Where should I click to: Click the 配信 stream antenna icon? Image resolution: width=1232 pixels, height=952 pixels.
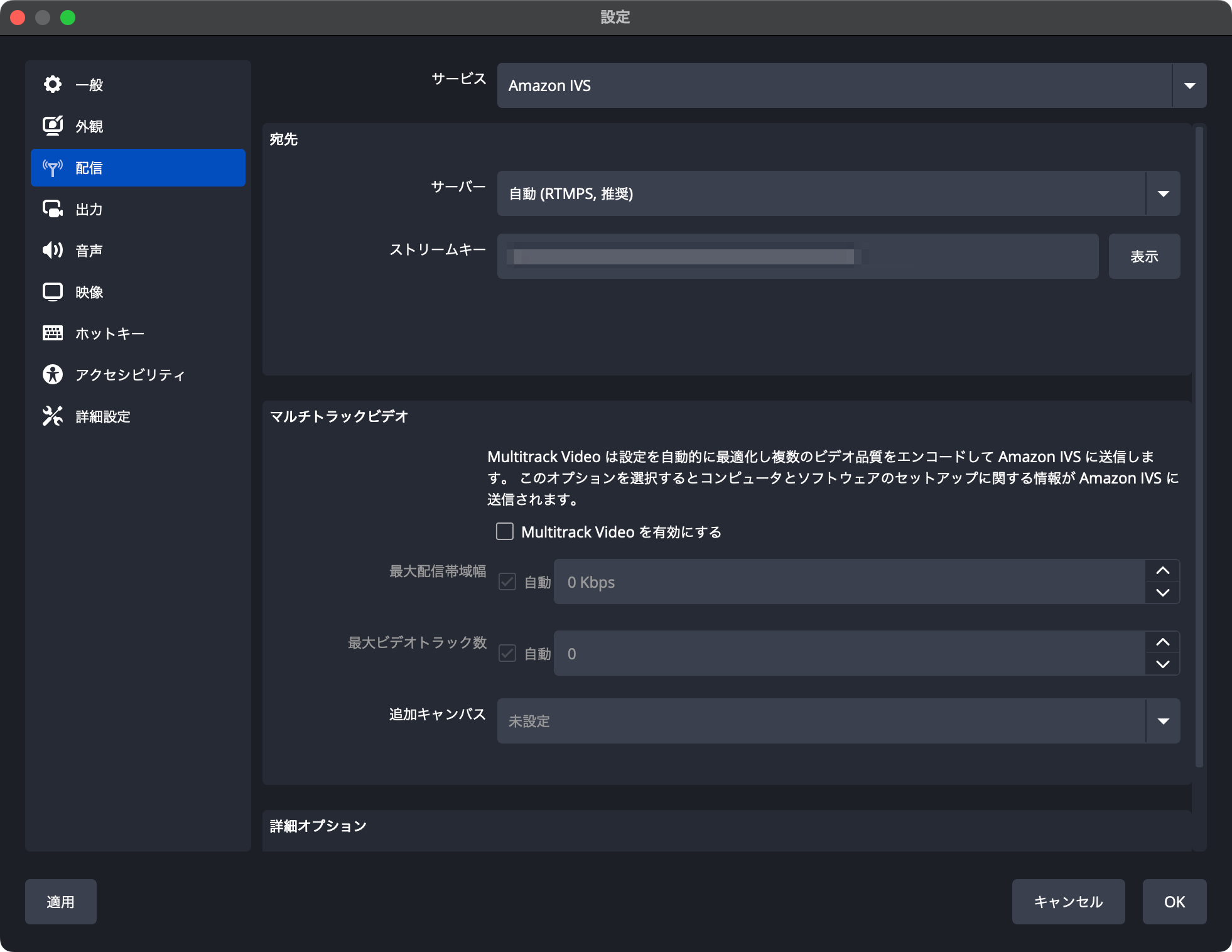click(x=53, y=168)
